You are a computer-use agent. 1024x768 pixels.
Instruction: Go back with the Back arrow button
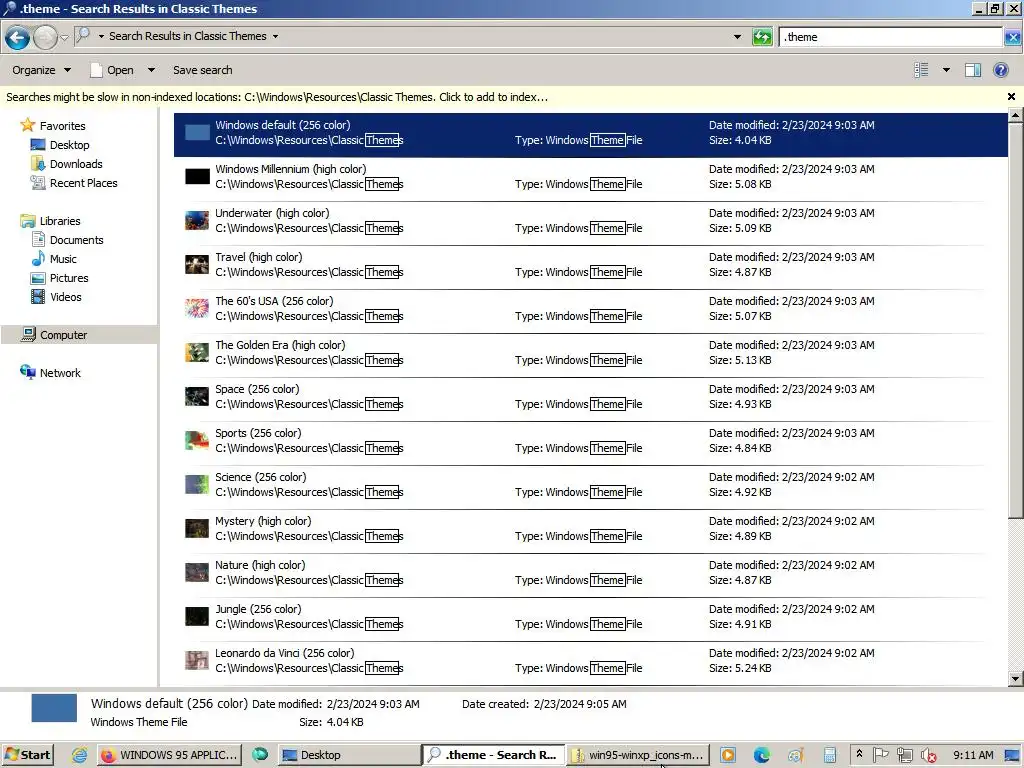18,38
